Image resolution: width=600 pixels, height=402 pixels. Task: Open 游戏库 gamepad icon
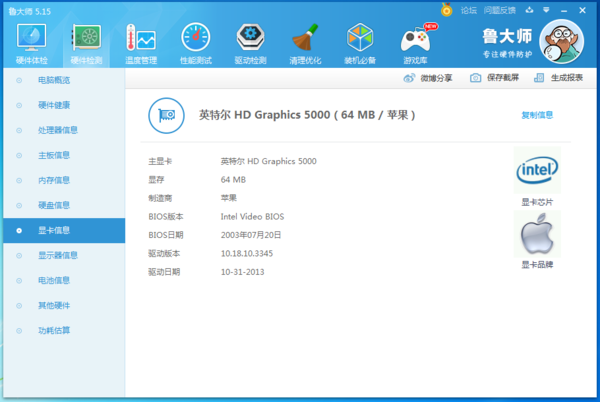tap(416, 38)
